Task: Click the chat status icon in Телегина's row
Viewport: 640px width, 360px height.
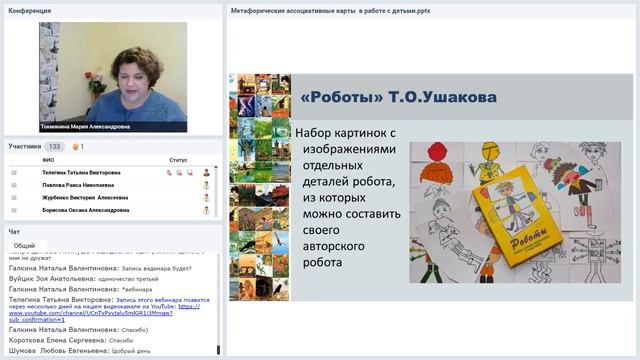Action: click(190, 173)
